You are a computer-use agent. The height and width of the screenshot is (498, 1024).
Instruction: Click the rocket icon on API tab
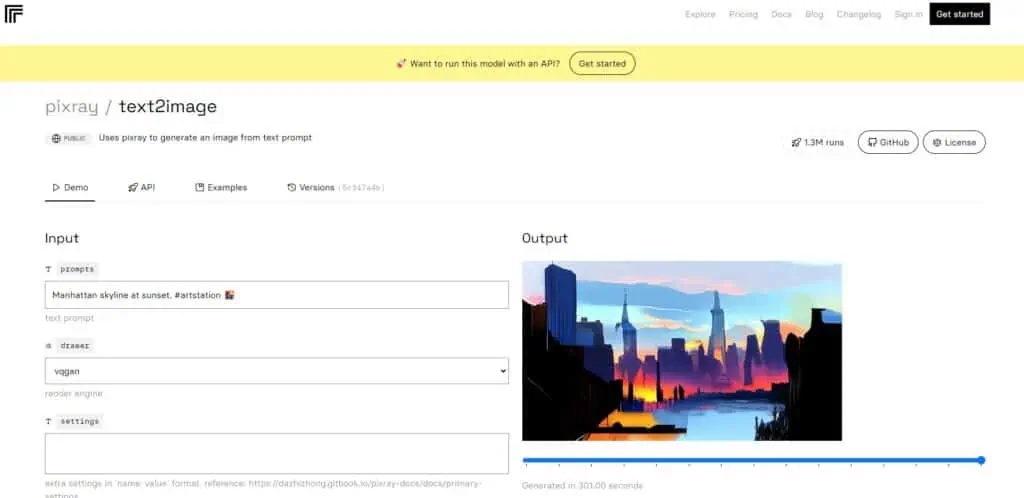tap(133, 187)
